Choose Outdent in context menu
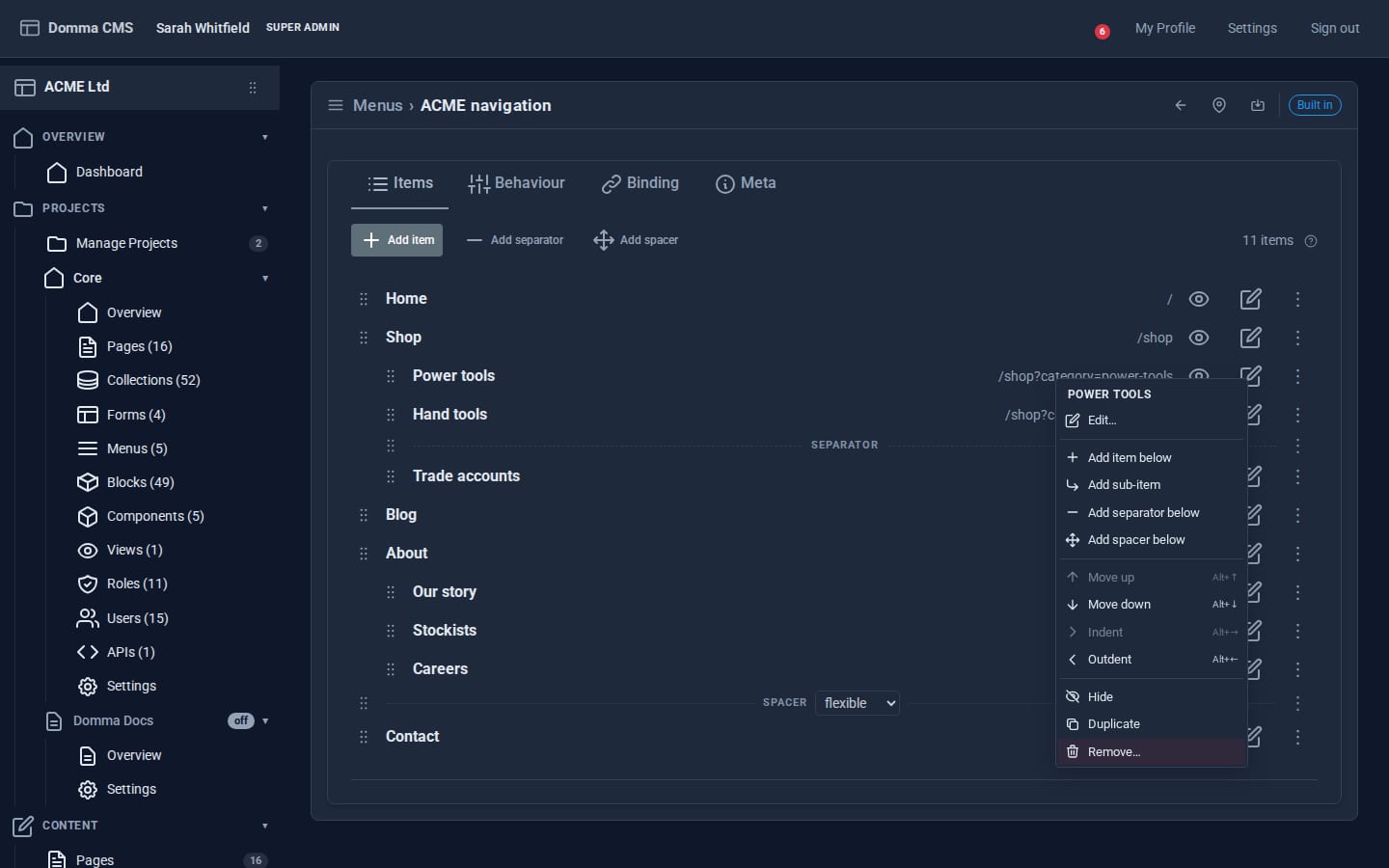1389x868 pixels. [1152, 660]
